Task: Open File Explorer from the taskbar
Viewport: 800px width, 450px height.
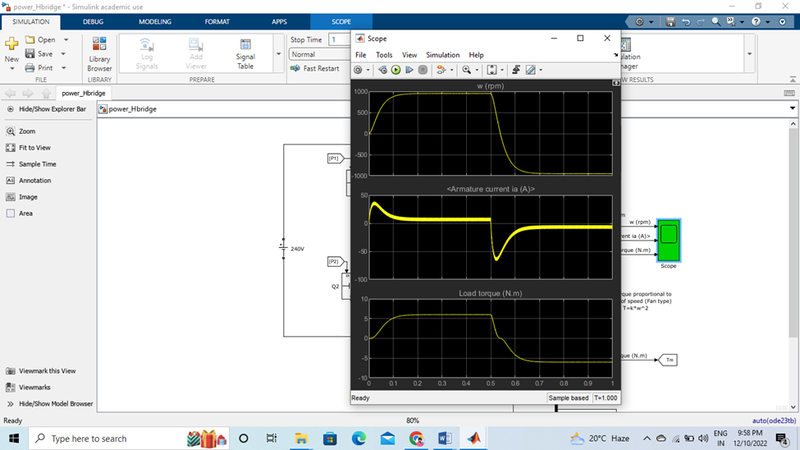Action: pyautogui.click(x=301, y=438)
